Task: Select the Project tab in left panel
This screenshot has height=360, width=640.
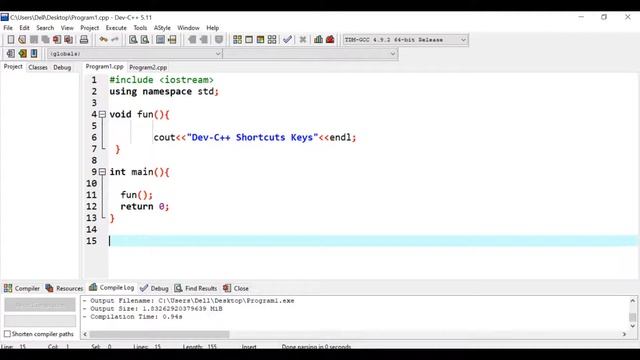Action: pos(13,67)
